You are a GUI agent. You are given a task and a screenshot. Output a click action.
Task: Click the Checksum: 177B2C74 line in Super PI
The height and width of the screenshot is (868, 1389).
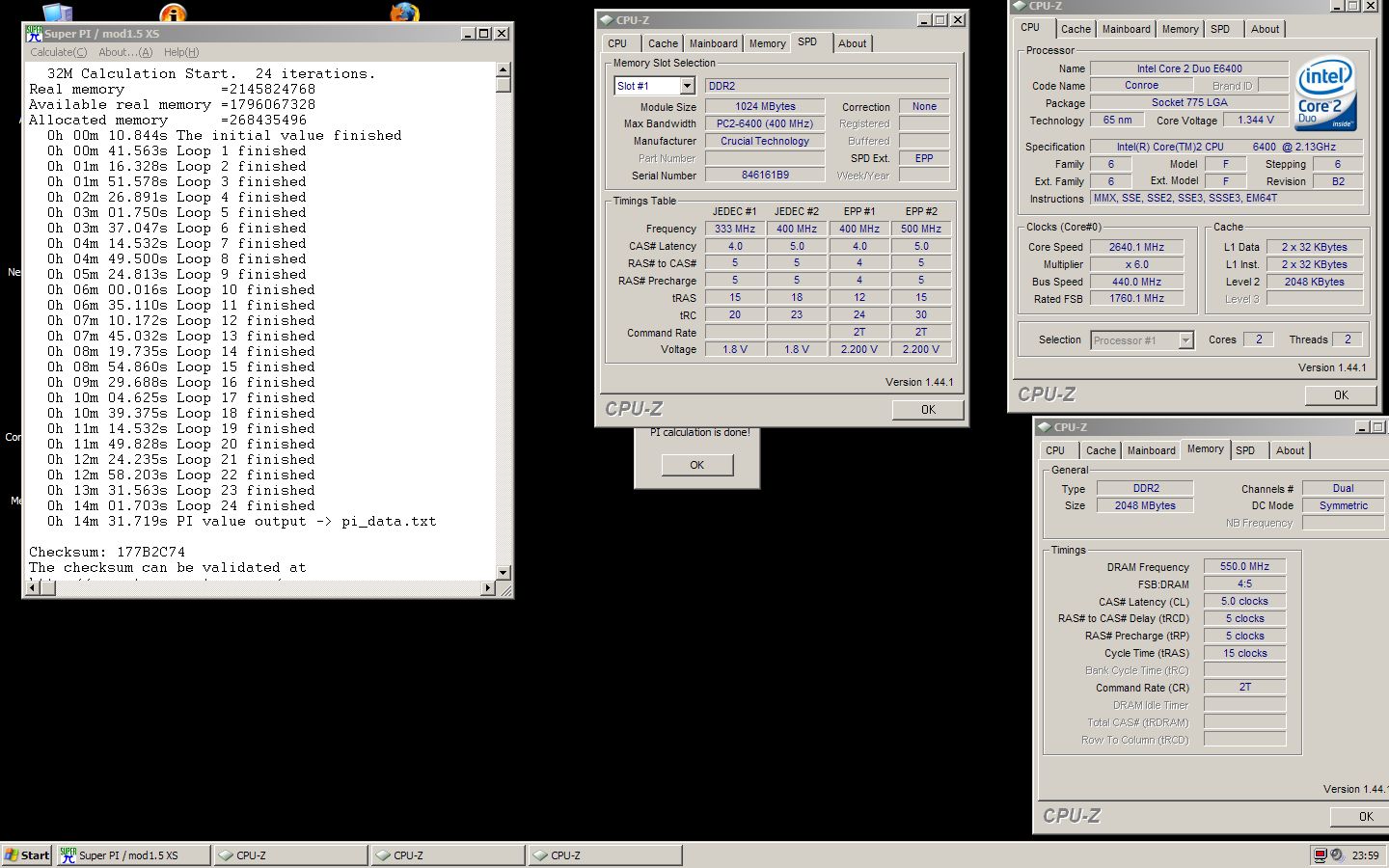107,553
